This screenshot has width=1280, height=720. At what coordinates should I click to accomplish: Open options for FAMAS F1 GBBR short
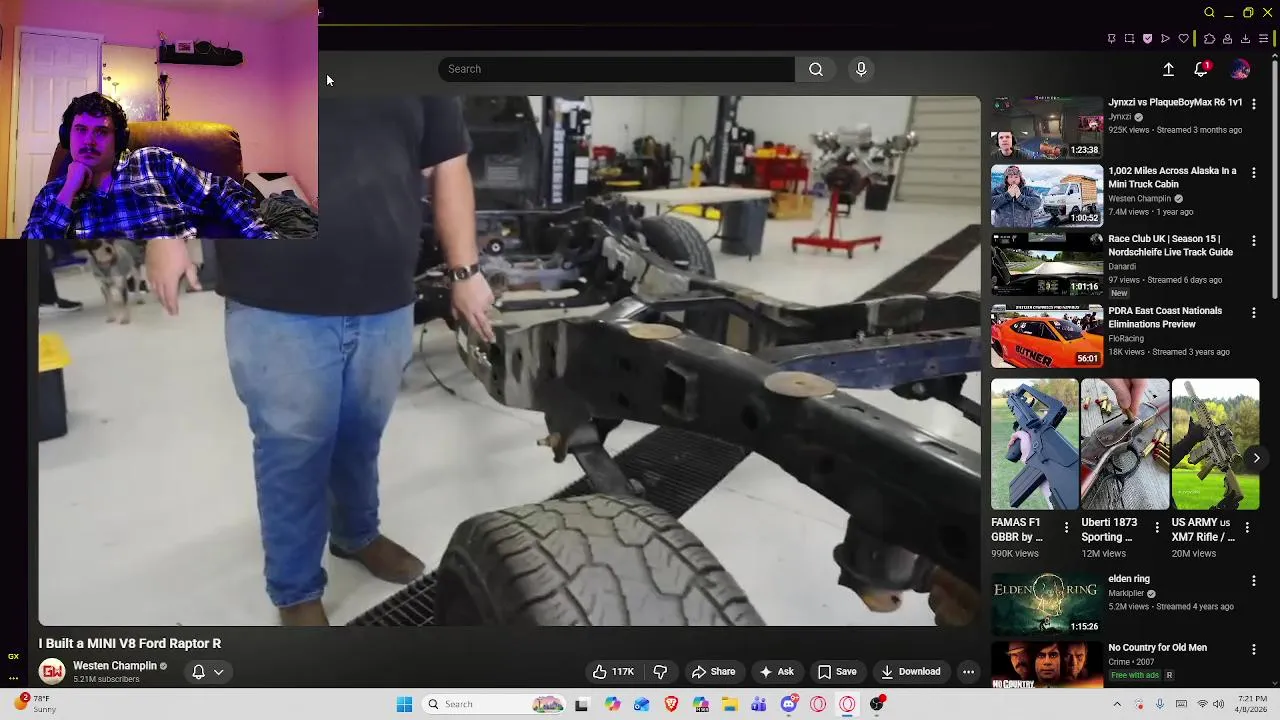(1066, 527)
